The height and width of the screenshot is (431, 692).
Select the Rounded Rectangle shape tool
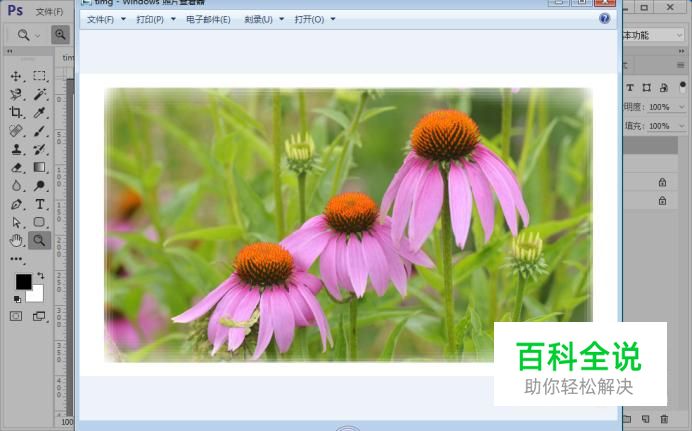tap(39, 222)
